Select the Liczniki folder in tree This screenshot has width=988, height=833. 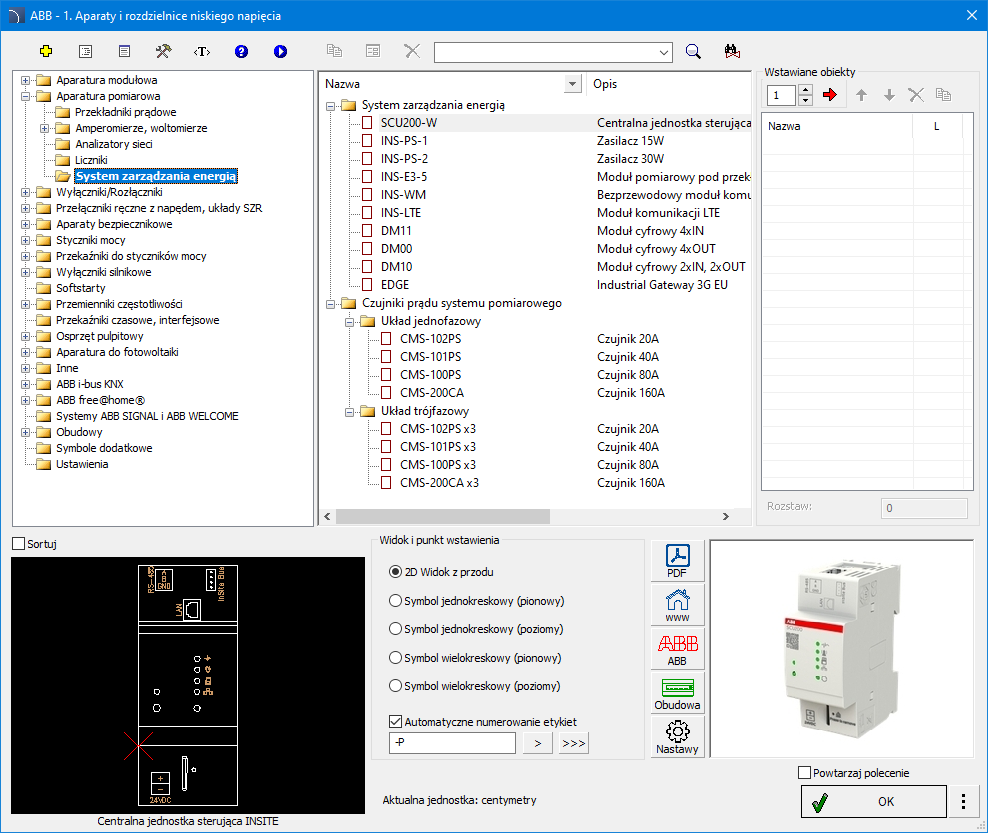coord(91,160)
